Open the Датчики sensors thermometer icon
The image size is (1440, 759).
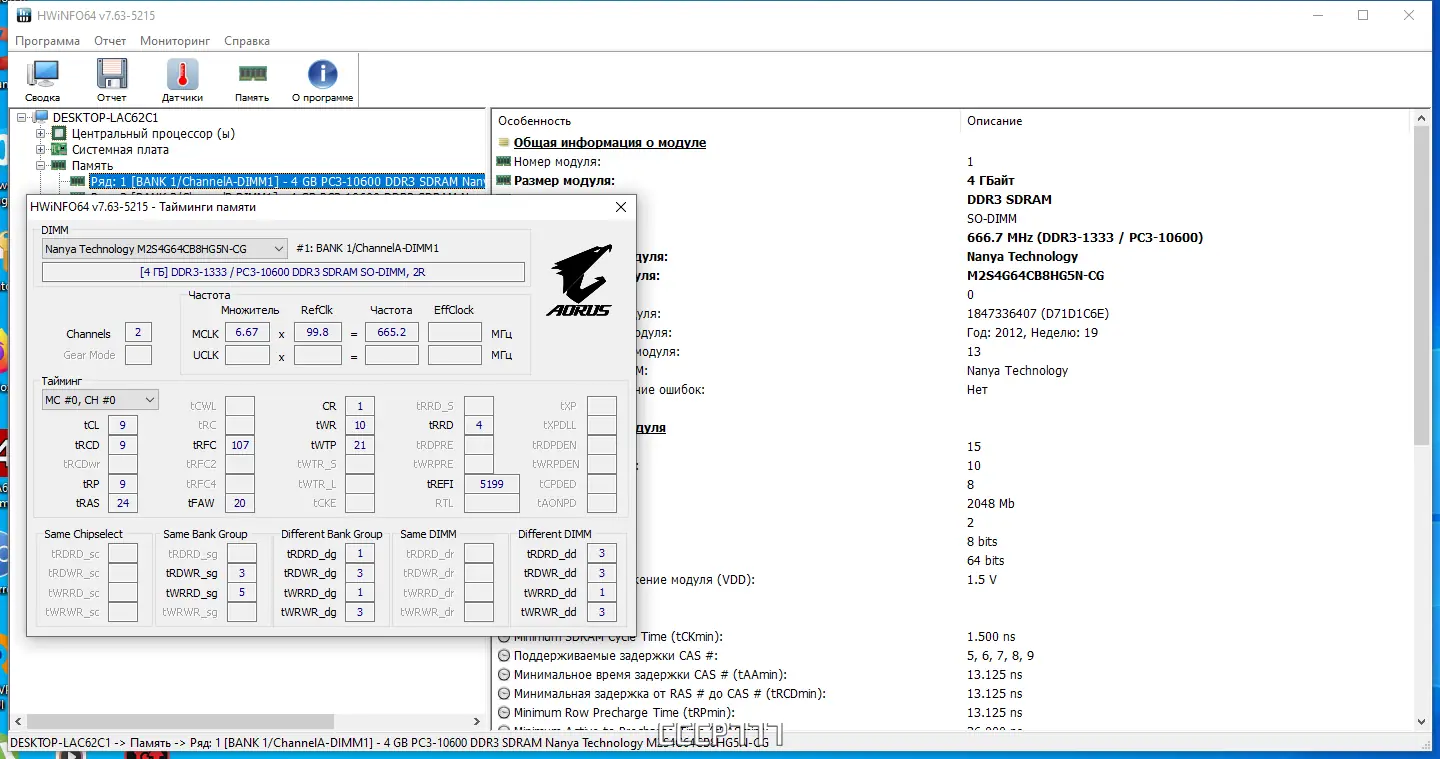tap(182, 75)
